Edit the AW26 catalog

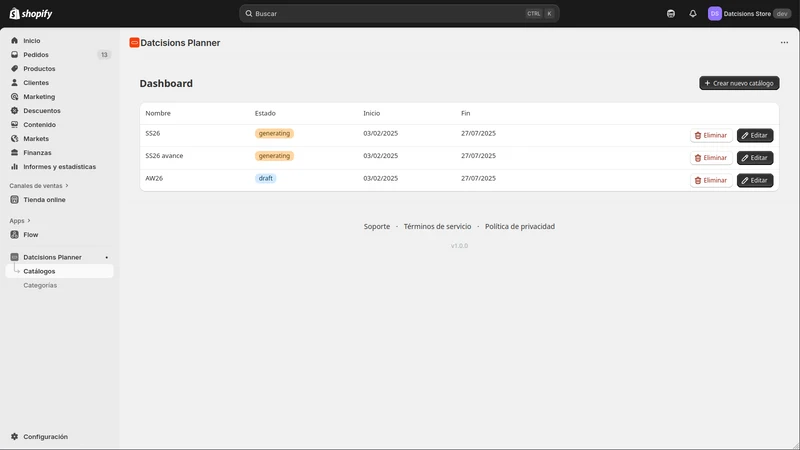(755, 180)
